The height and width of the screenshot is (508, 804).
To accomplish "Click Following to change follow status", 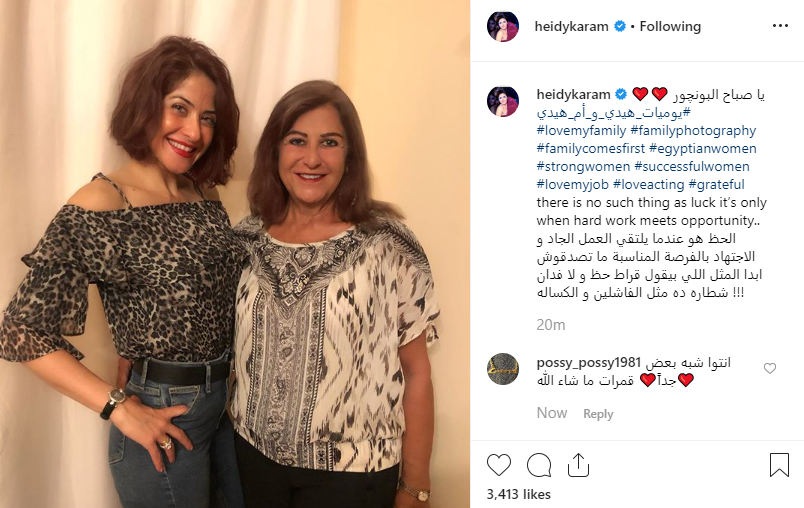I will coord(670,26).
